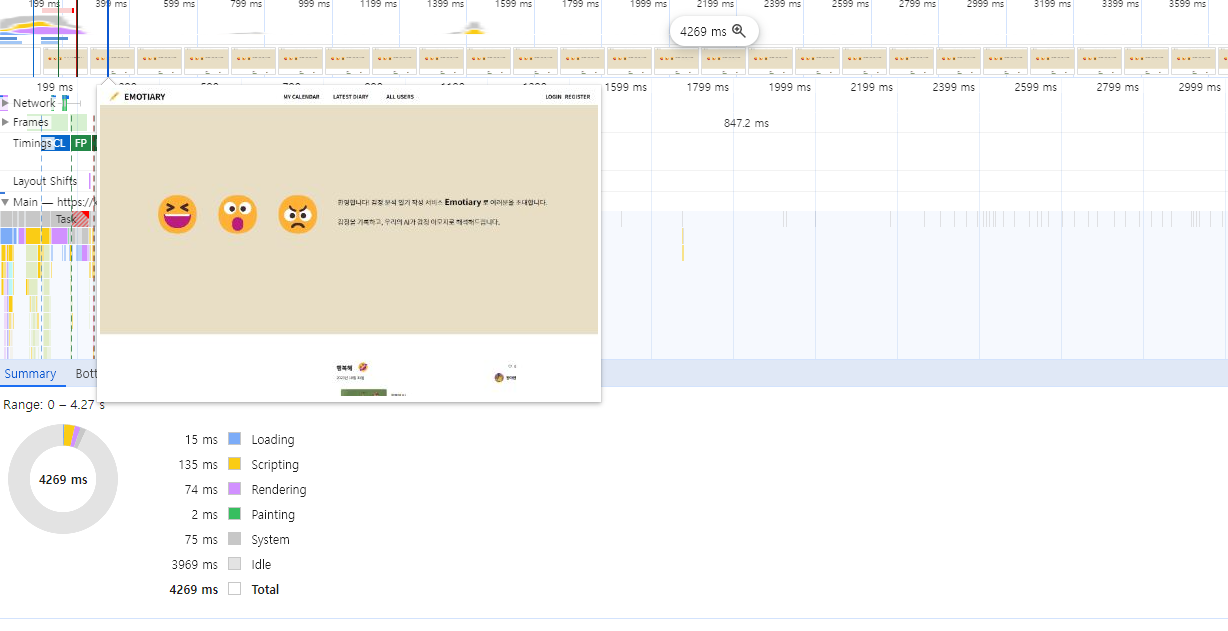This screenshot has width=1228, height=631.
Task: Click the '2399 ms' label in the flame chart ruler
Action: (x=953, y=87)
